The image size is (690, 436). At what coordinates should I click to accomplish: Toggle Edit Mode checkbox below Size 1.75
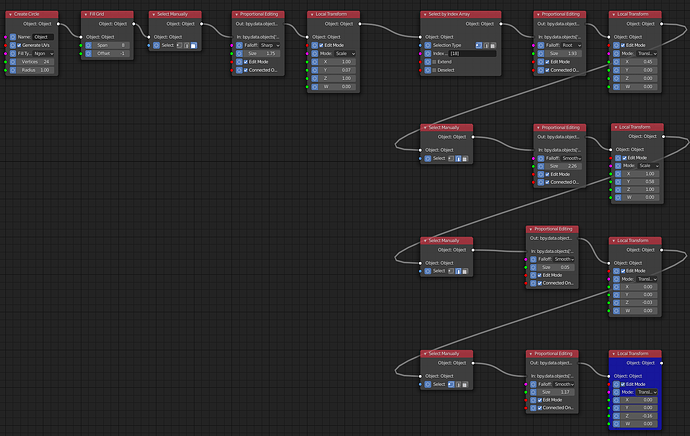246,62
